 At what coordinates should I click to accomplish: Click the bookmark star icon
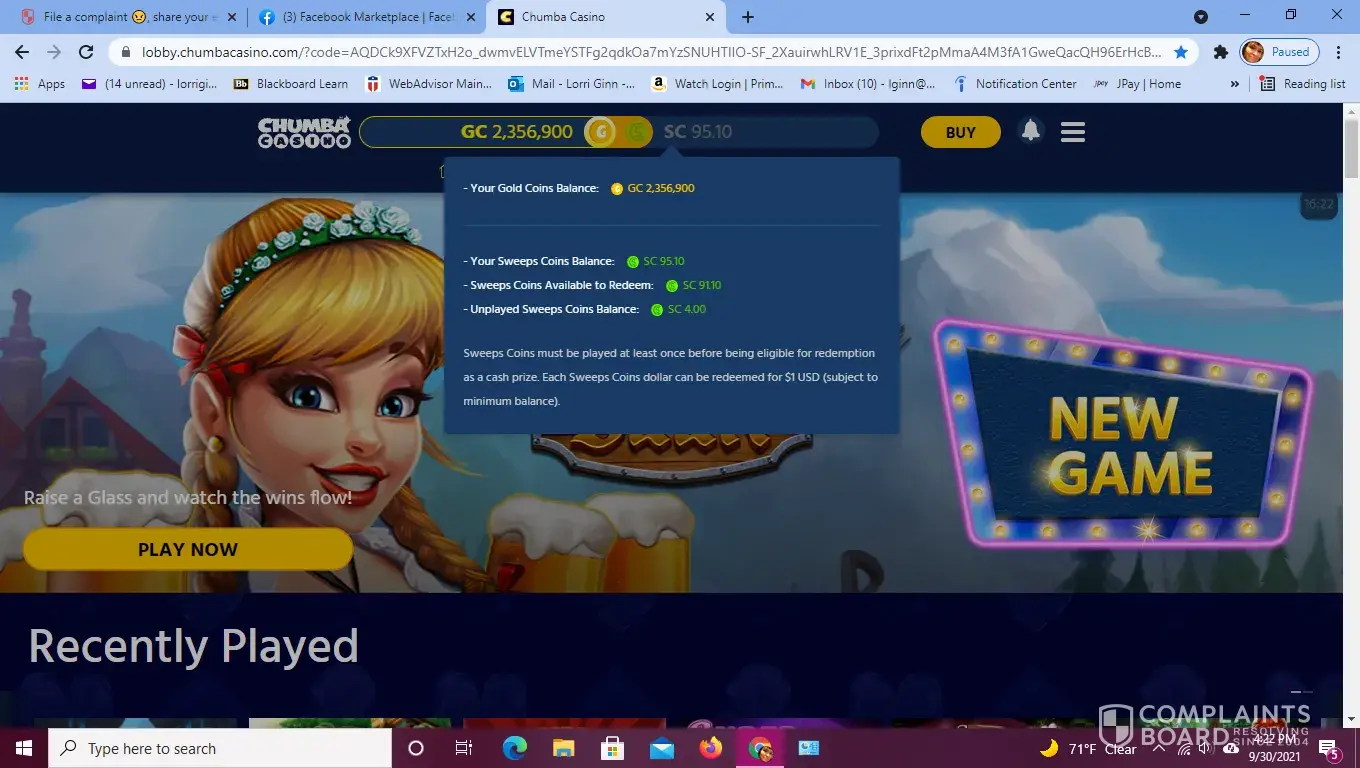pyautogui.click(x=1181, y=52)
